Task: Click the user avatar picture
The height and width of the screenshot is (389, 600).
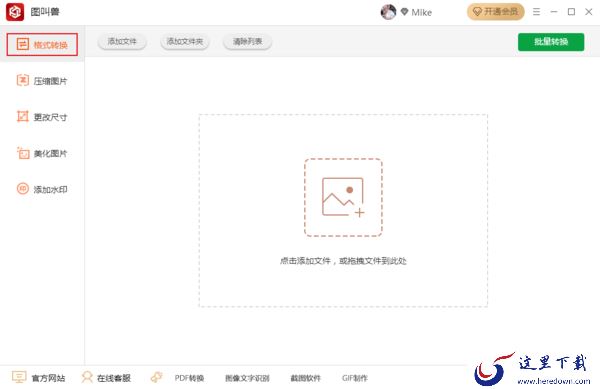Action: click(x=388, y=12)
